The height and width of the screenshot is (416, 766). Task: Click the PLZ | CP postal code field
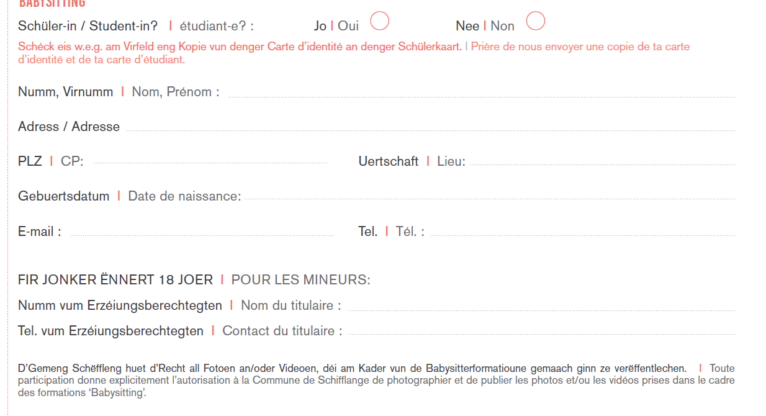tap(210, 162)
